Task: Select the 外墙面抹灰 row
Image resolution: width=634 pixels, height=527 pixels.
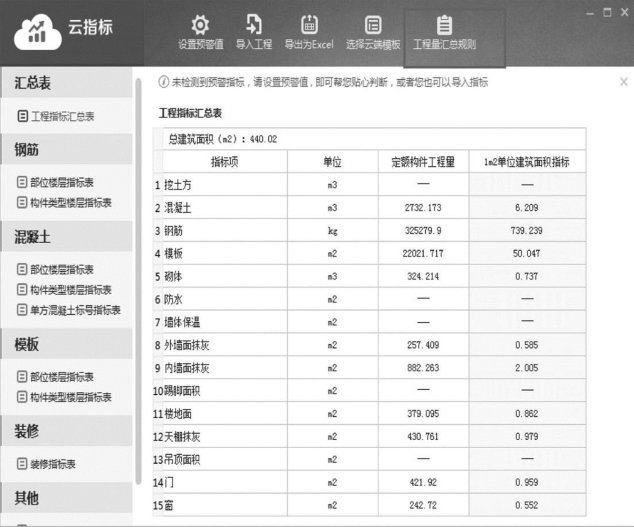Action: [x=369, y=345]
